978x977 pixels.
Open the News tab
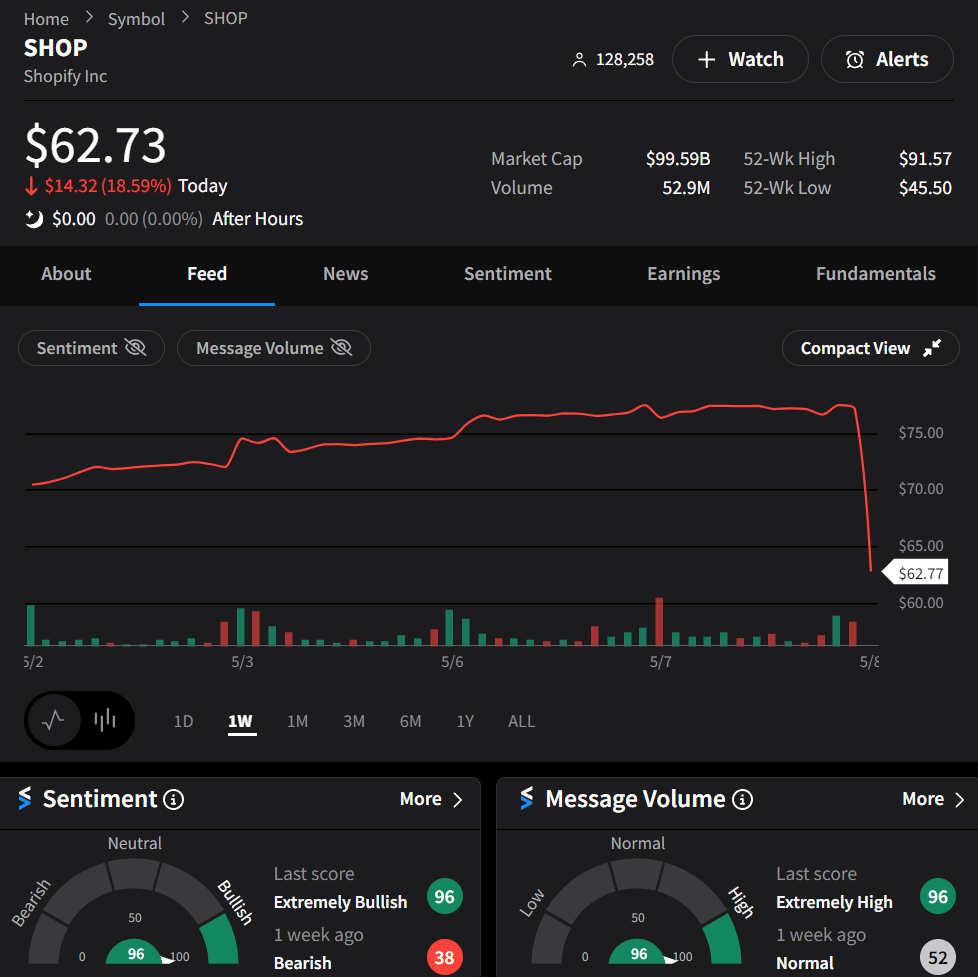click(x=346, y=274)
